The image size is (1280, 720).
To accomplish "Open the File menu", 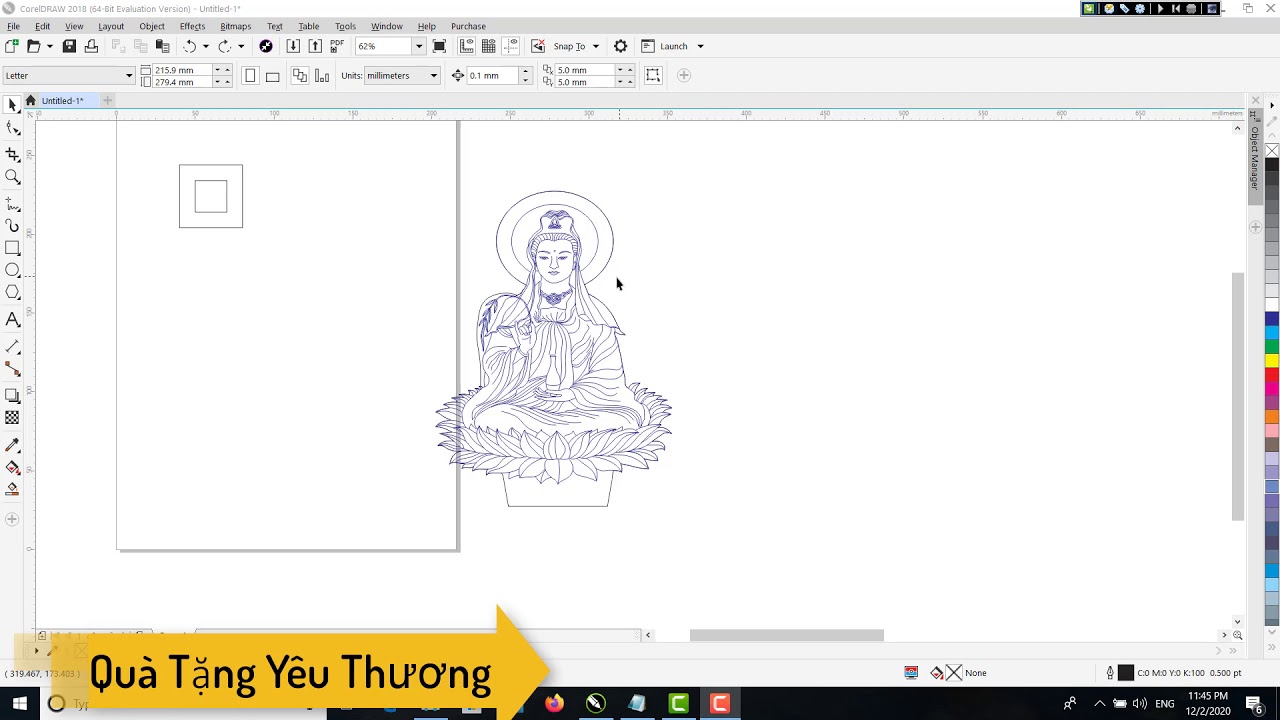I will coord(13,26).
